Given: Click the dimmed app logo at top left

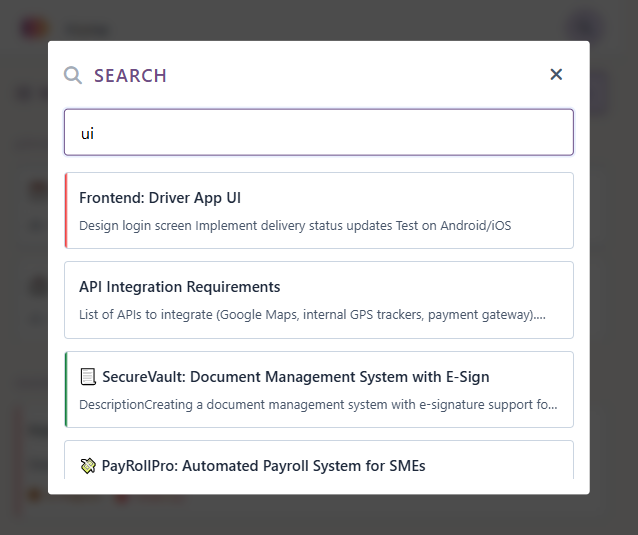Looking at the screenshot, I should pyautogui.click(x=33, y=28).
